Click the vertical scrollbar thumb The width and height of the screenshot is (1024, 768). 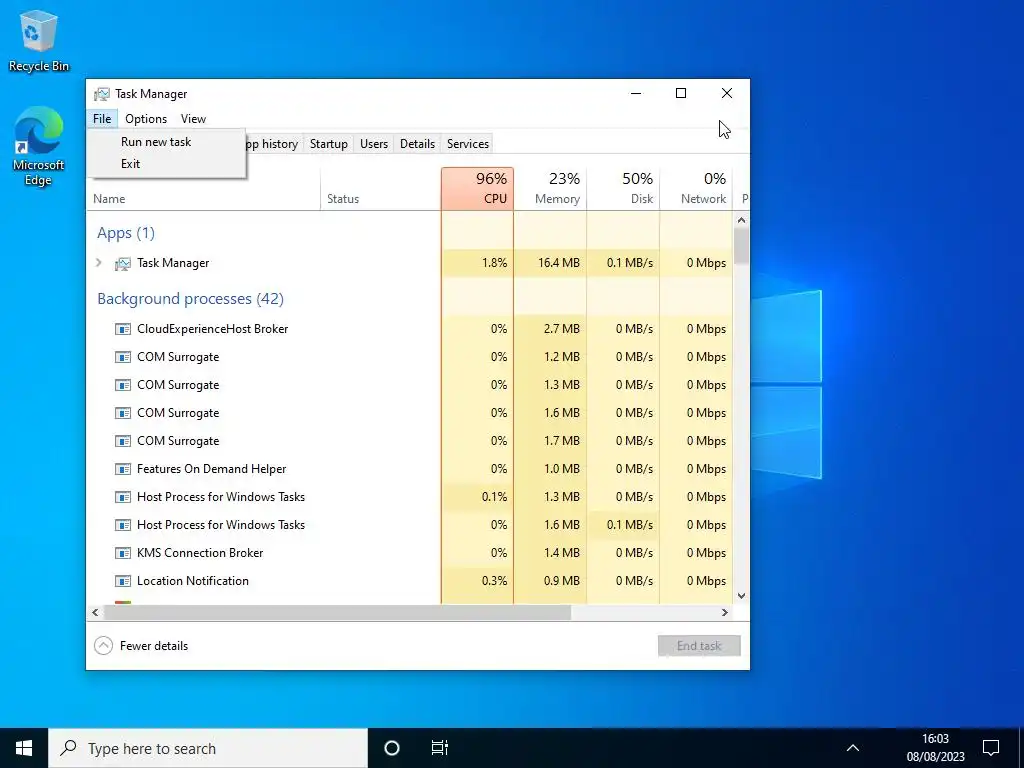741,246
